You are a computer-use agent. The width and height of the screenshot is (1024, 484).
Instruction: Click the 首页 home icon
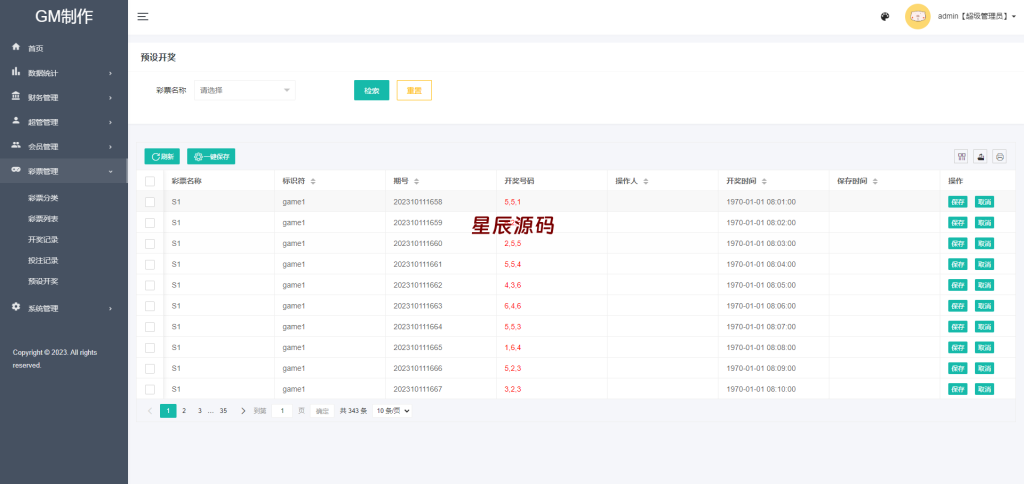[x=16, y=47]
